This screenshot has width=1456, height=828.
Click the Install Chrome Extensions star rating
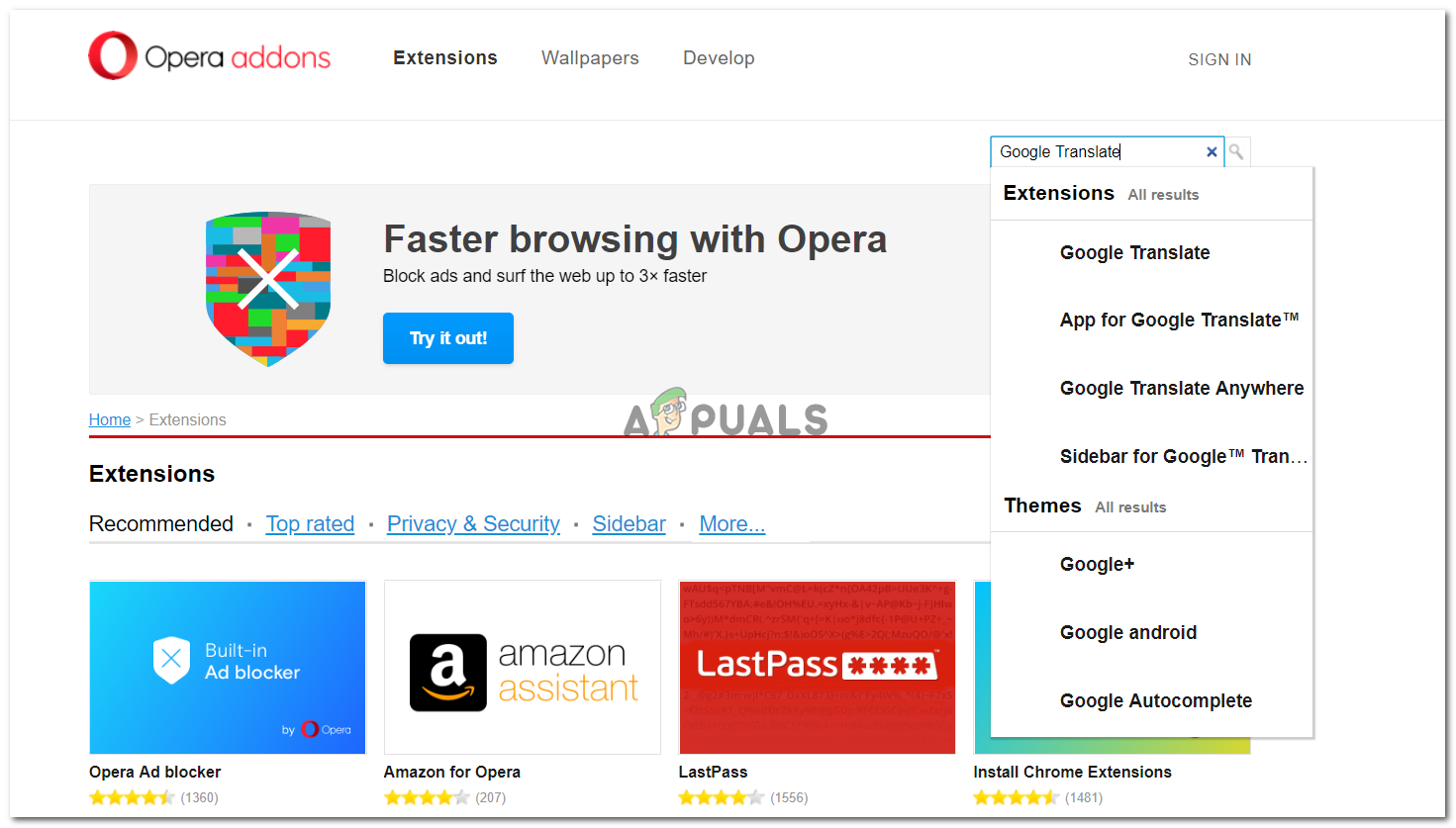coord(1017,797)
